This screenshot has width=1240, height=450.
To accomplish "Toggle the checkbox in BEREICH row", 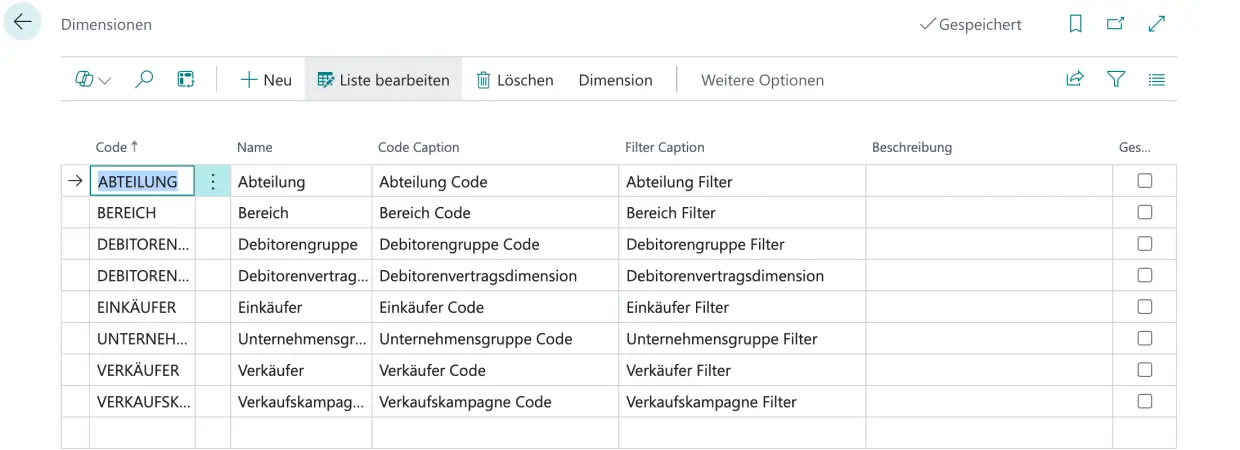I will (1145, 213).
